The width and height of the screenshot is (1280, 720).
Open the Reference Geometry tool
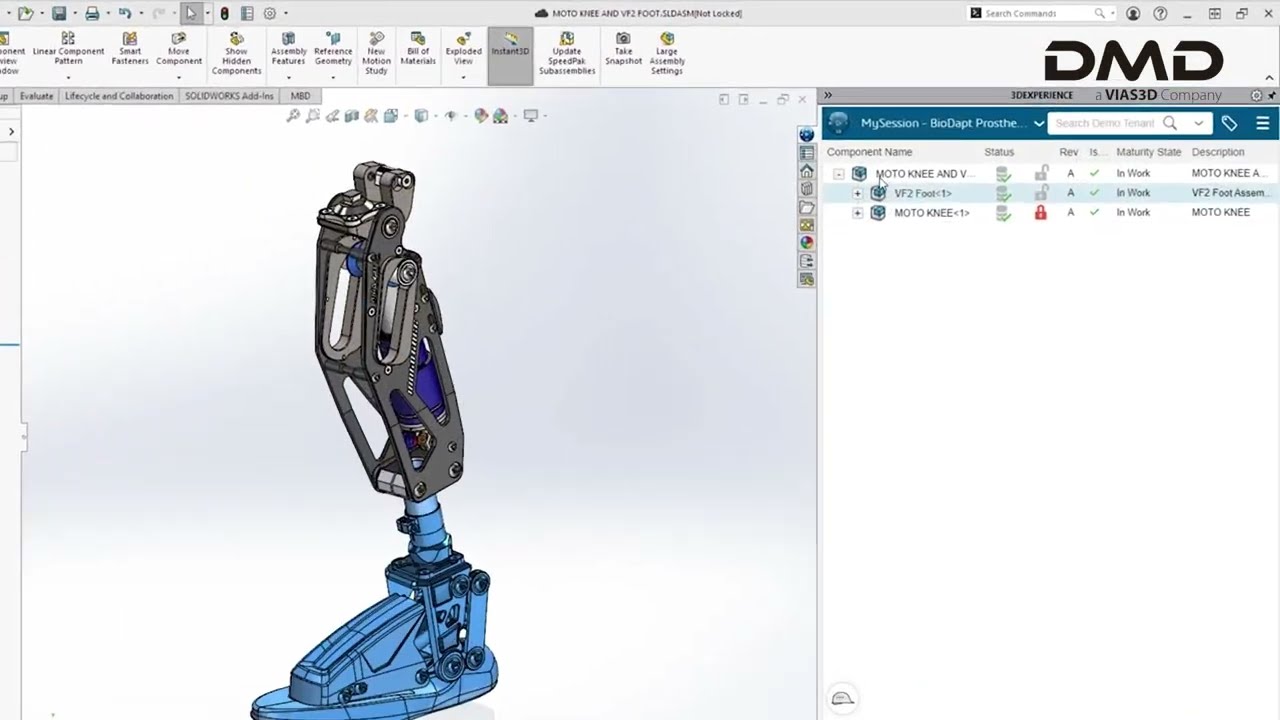(333, 49)
